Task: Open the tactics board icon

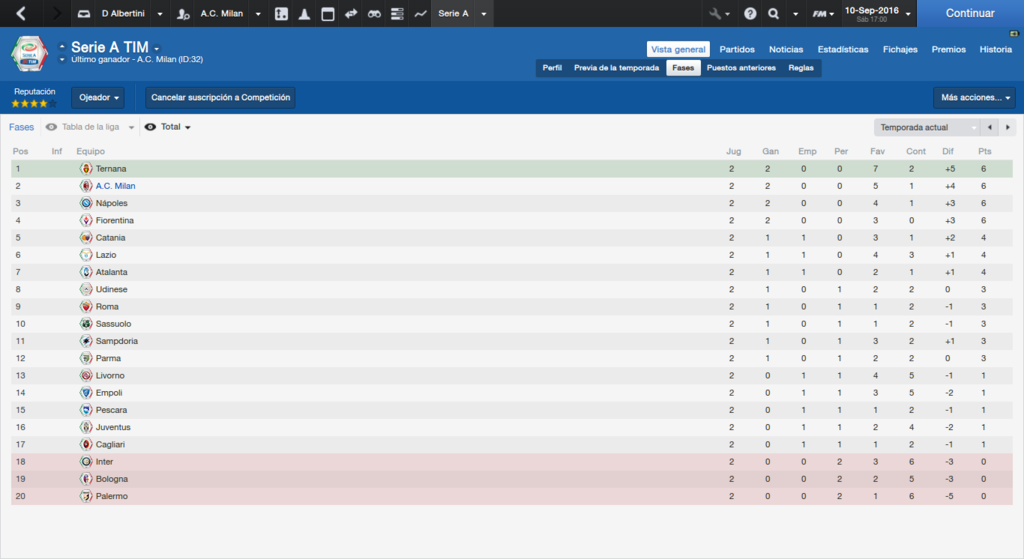Action: (281, 14)
